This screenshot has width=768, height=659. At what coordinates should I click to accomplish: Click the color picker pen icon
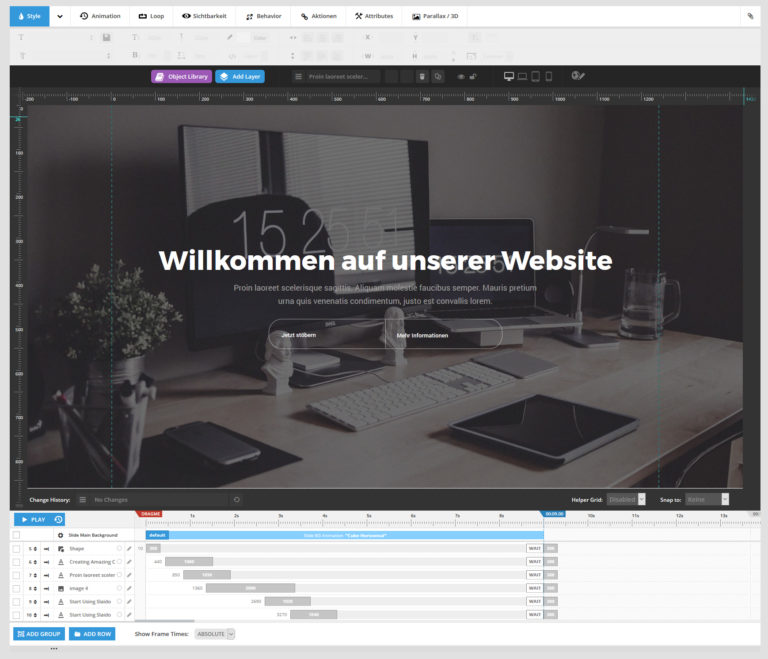(229, 37)
